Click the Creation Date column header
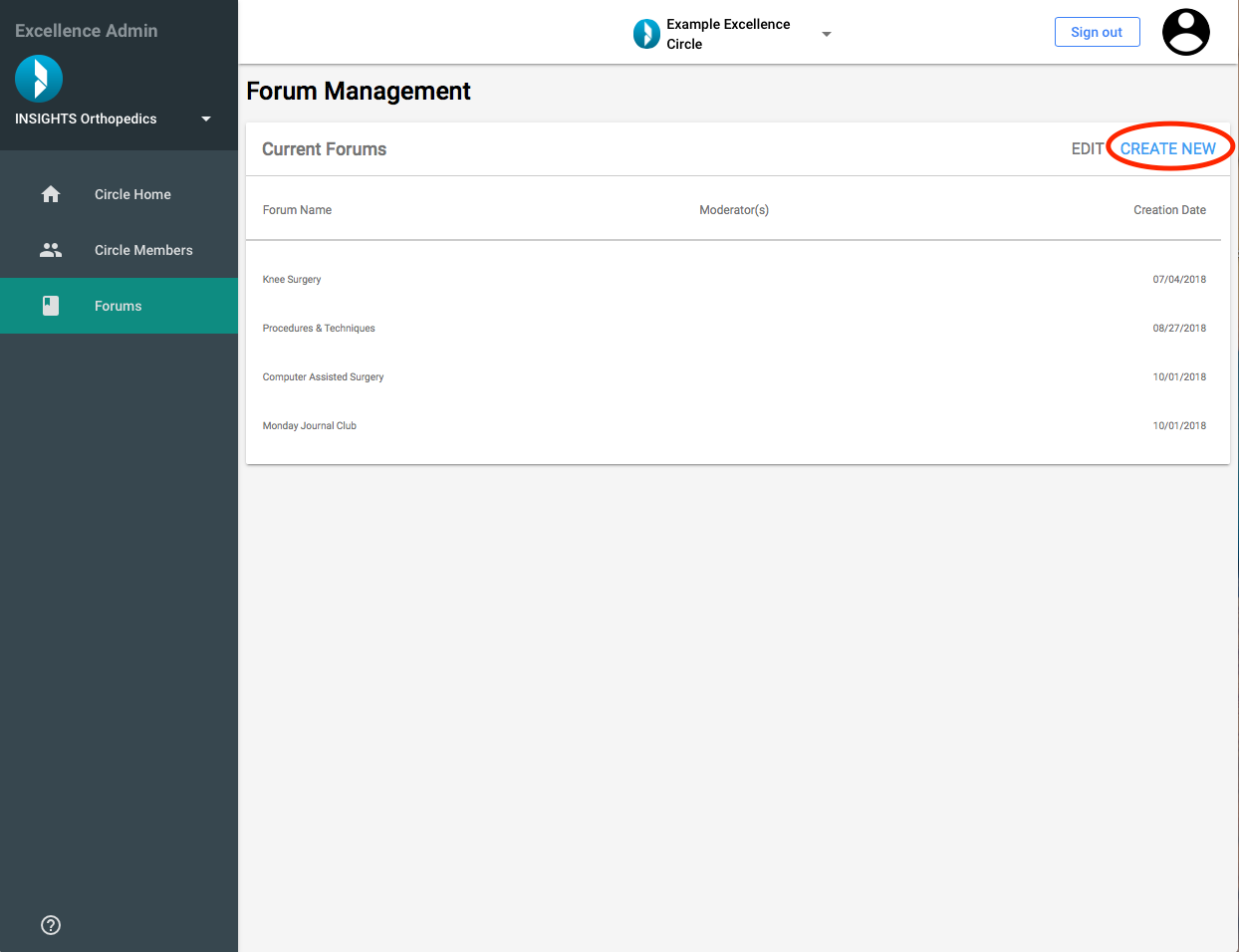 pos(1169,210)
